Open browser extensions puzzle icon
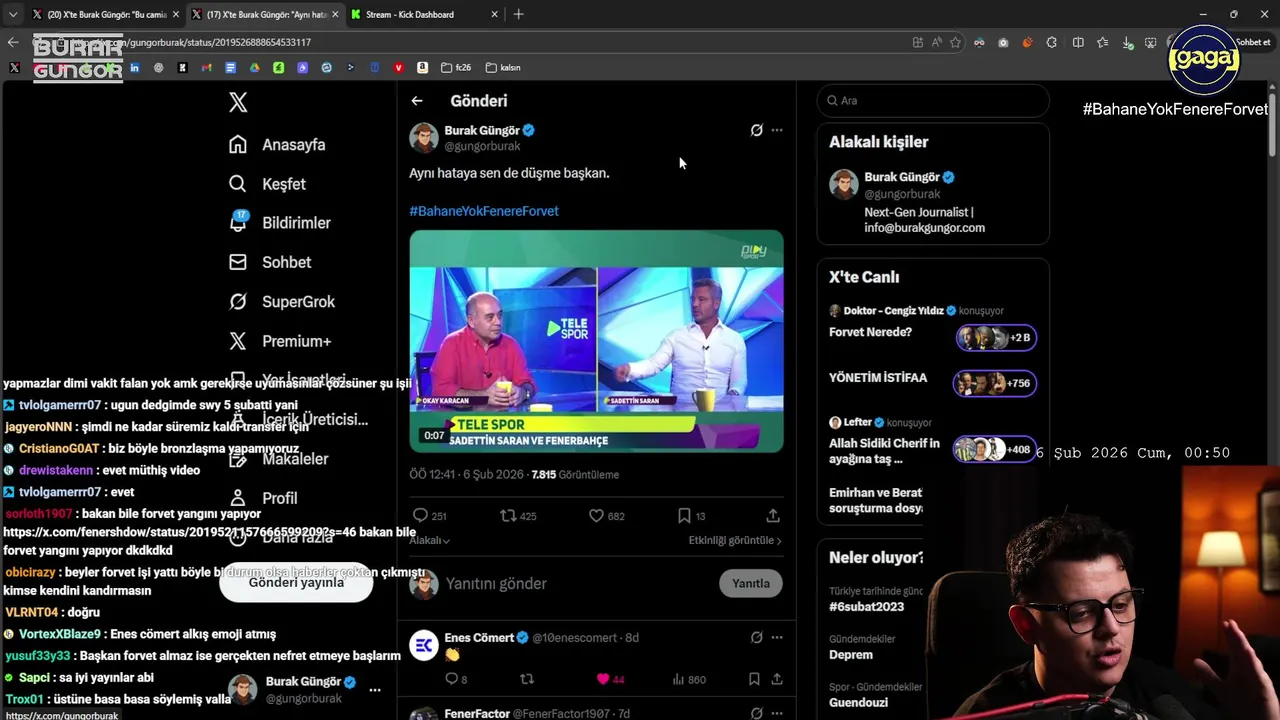The height and width of the screenshot is (720, 1280). pyautogui.click(x=1052, y=42)
